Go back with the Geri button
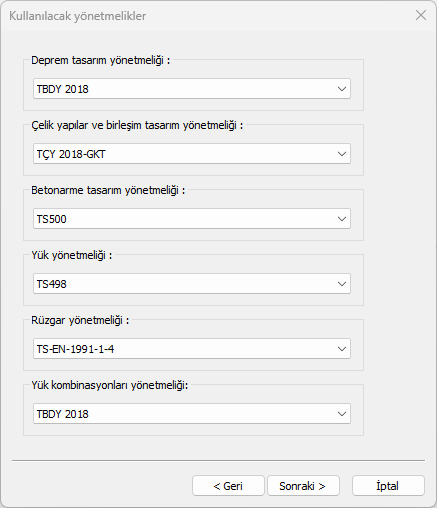 coord(228,486)
